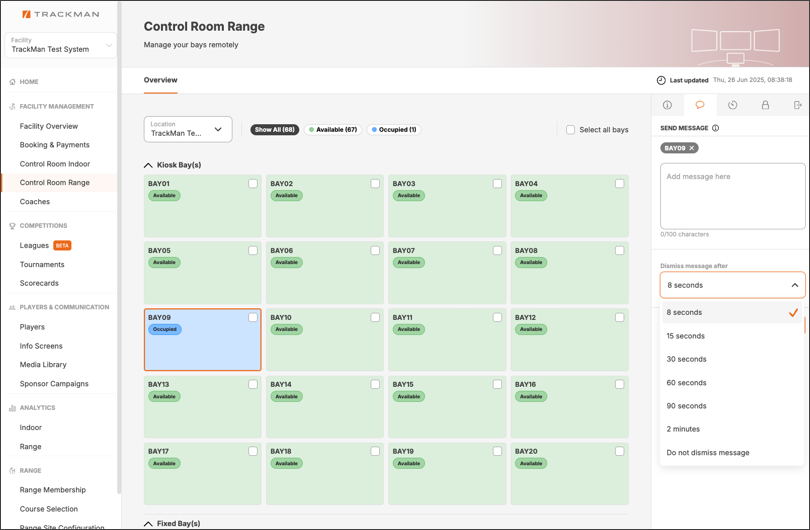Select the BAY10 bay card

click(324, 340)
